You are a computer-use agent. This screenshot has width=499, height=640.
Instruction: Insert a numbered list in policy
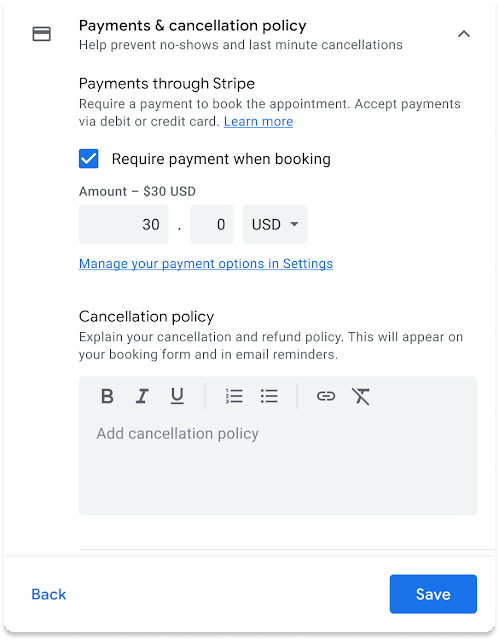coord(234,396)
